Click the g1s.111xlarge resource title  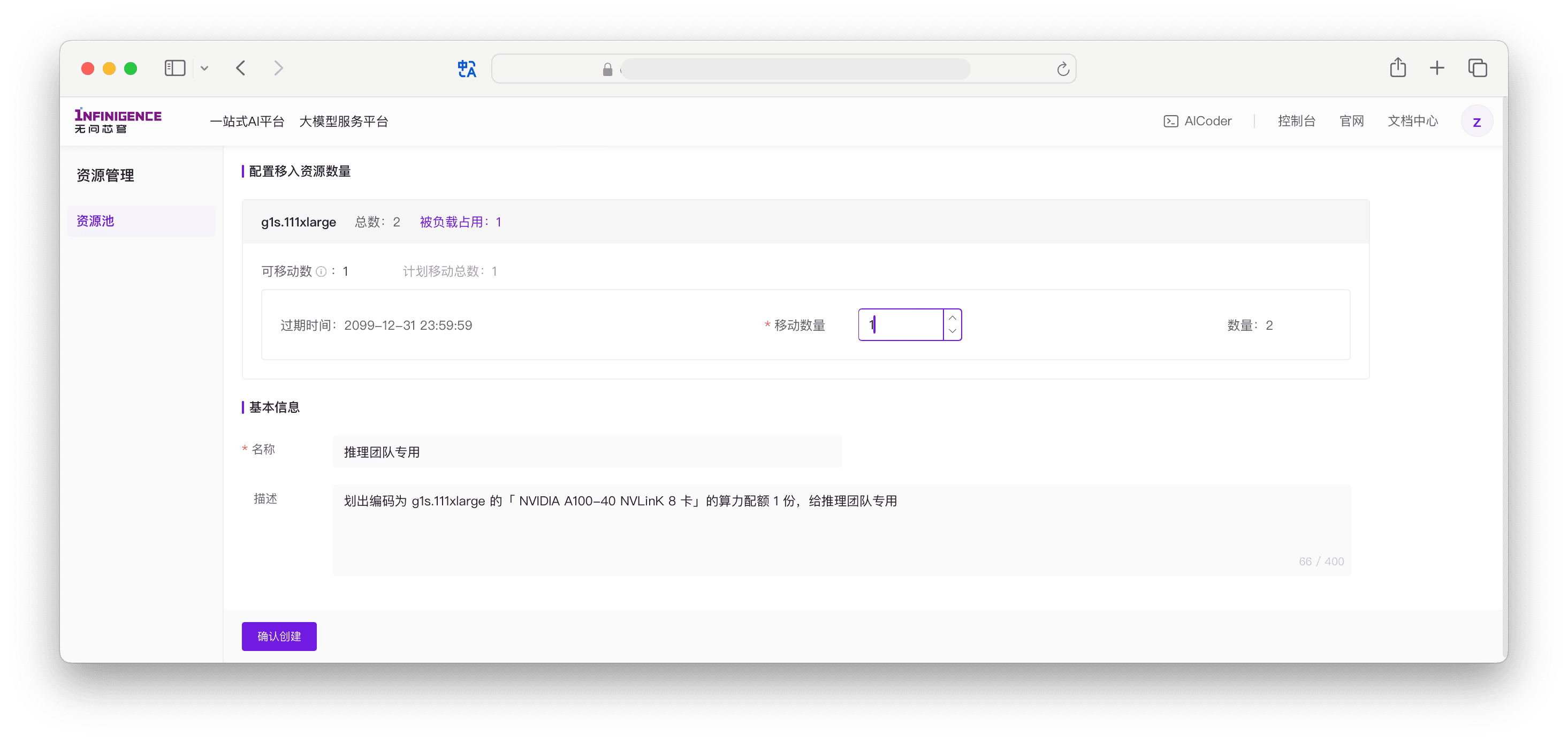tap(298, 222)
